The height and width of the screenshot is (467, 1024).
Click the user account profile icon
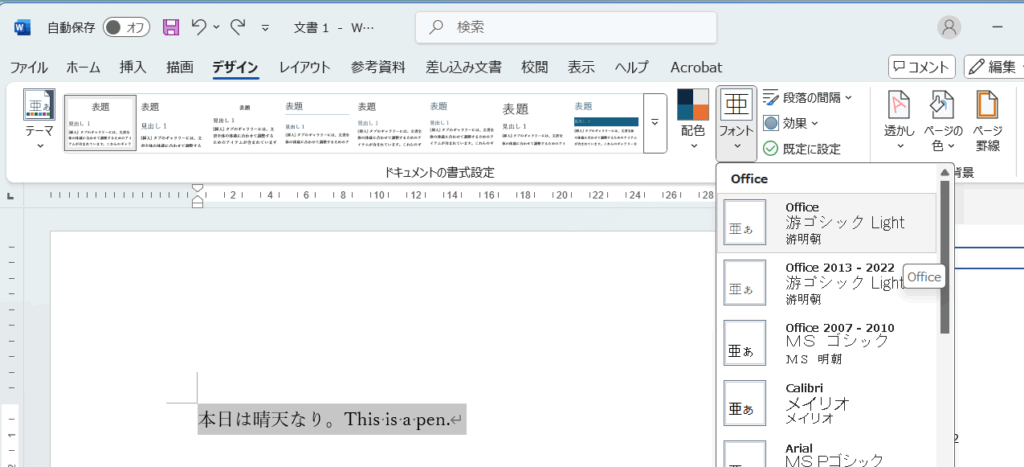[x=949, y=27]
